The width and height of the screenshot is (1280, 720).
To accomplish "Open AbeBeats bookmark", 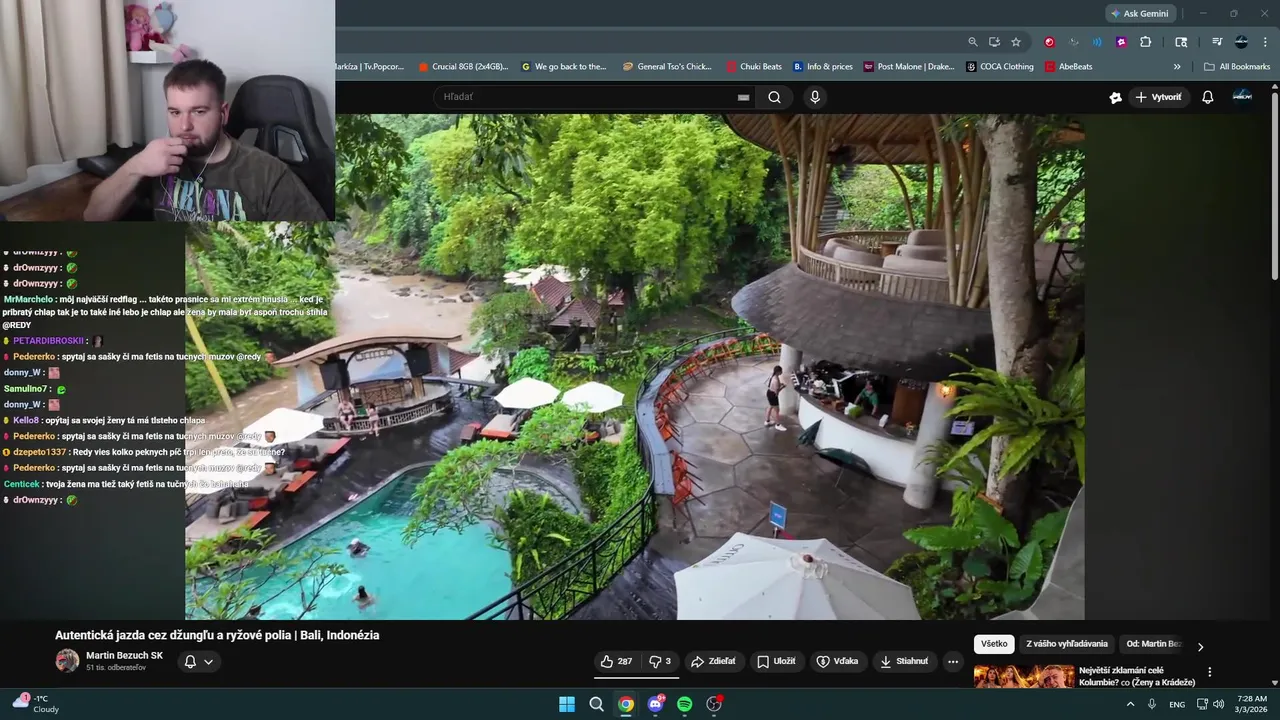I will tap(1068, 67).
